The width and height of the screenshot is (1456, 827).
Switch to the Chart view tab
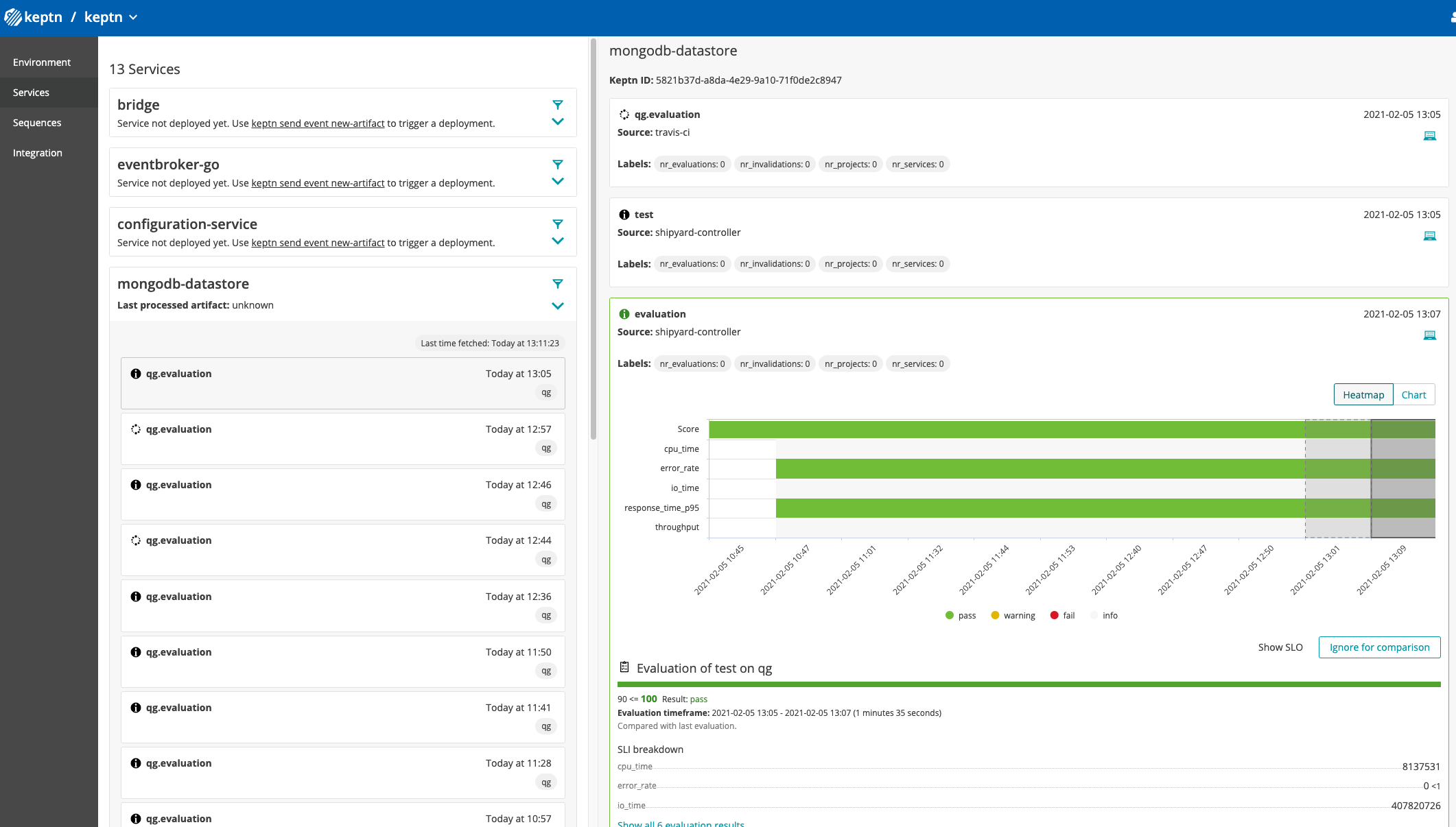click(x=1413, y=395)
